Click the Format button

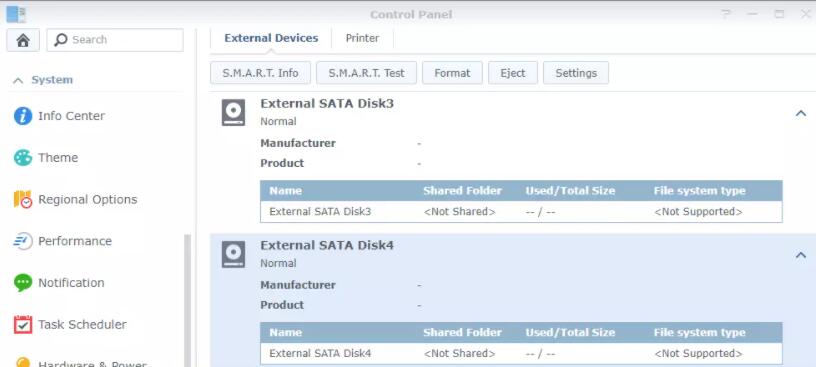(452, 73)
